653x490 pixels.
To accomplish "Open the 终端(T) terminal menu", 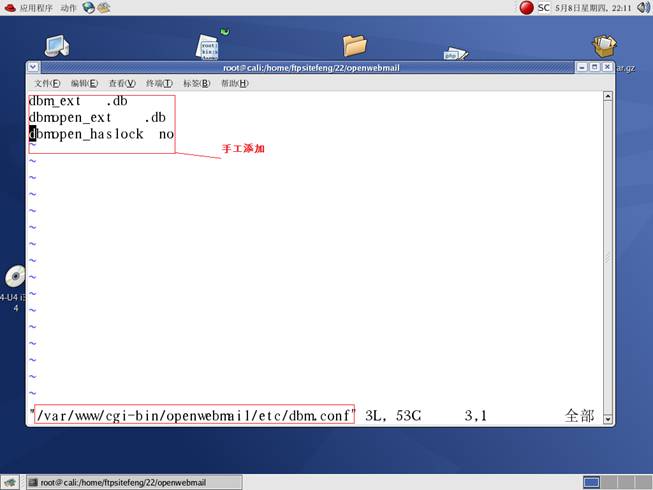I will [159, 83].
